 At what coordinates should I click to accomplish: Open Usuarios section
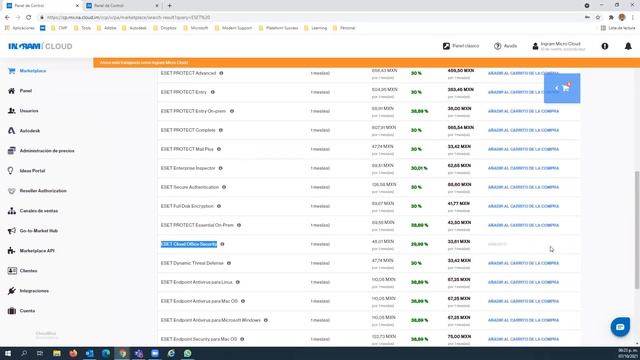pos(23,111)
